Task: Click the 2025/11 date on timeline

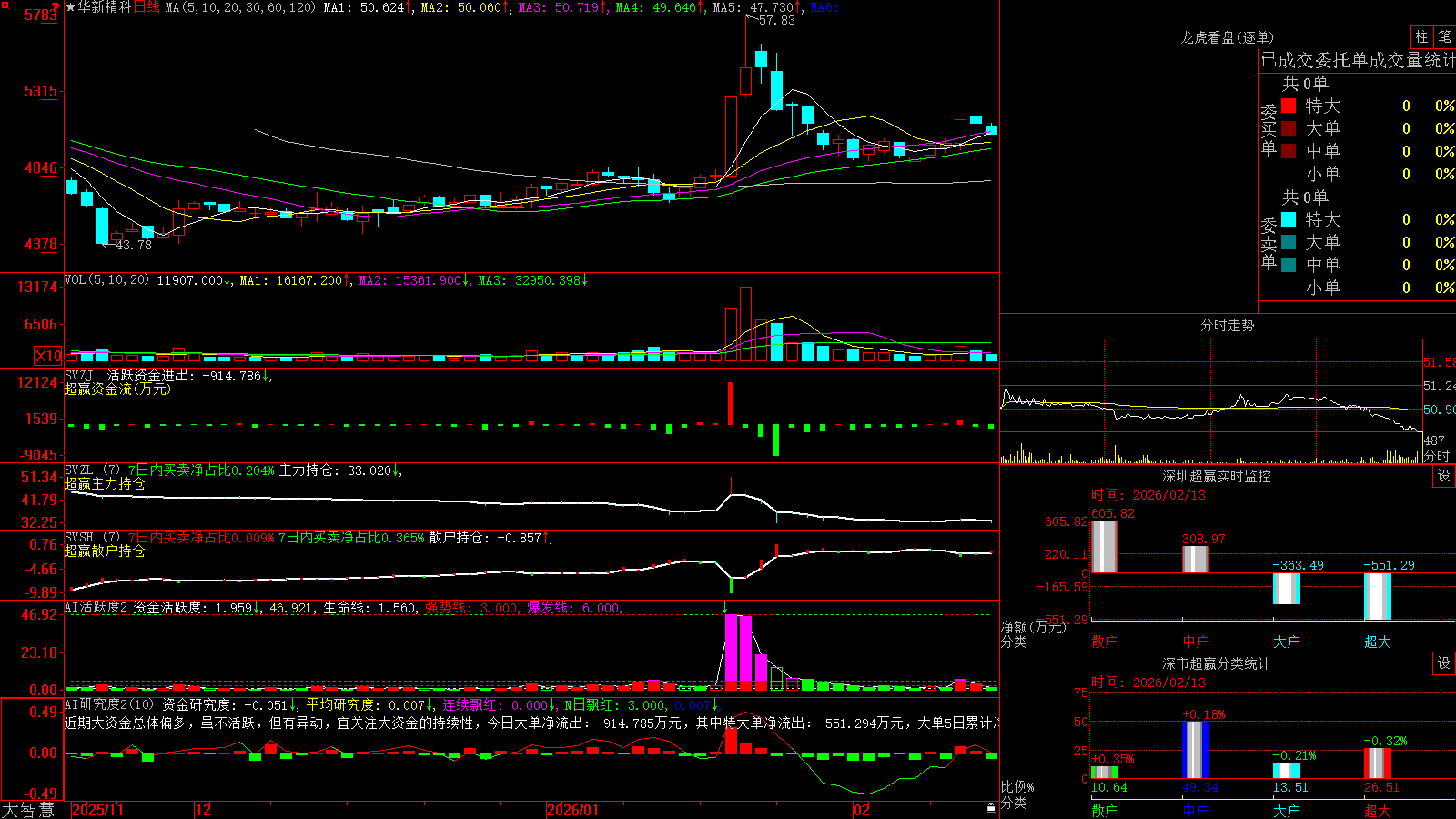Action: [97, 810]
